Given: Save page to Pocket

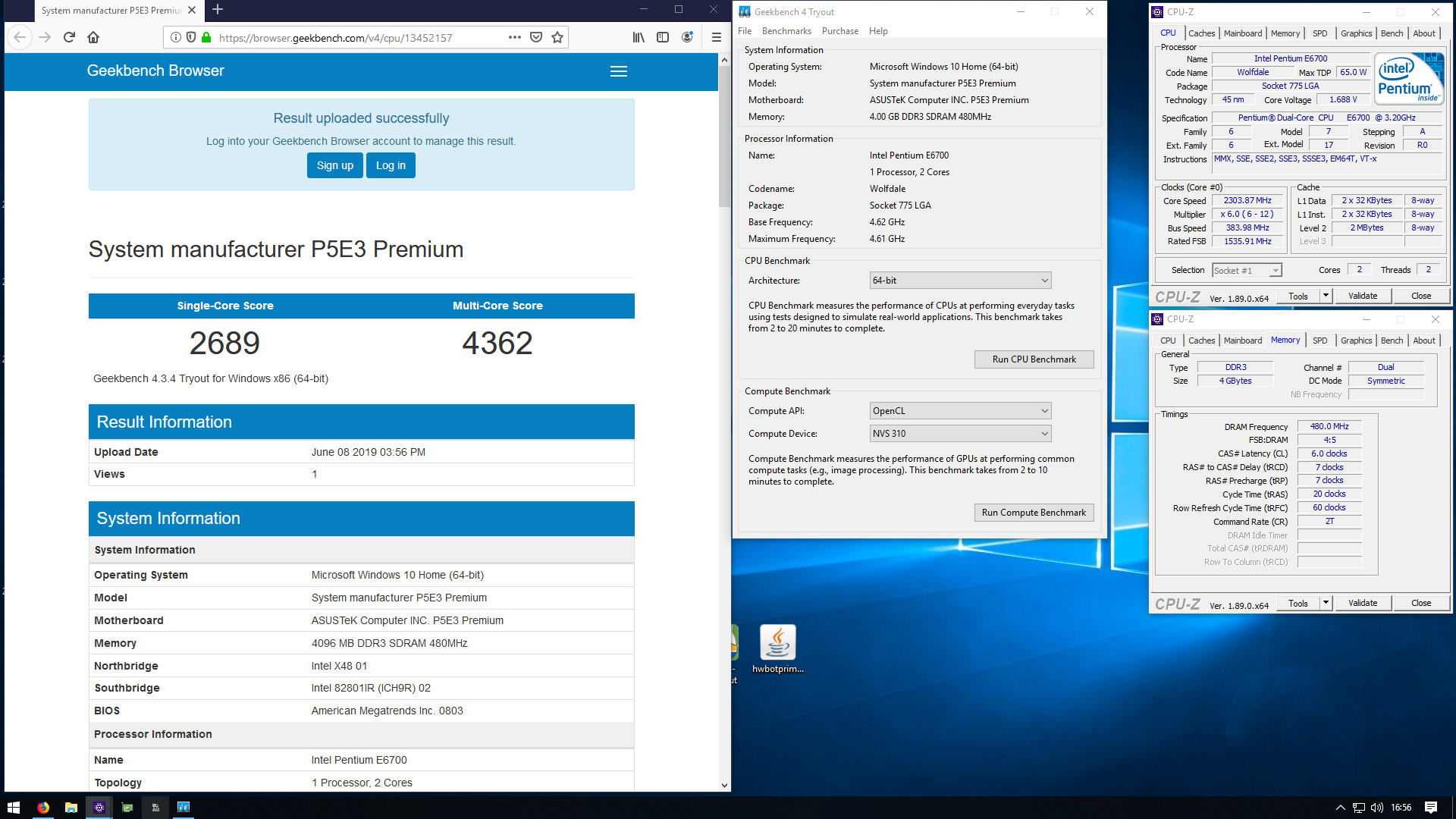Looking at the screenshot, I should point(536,37).
